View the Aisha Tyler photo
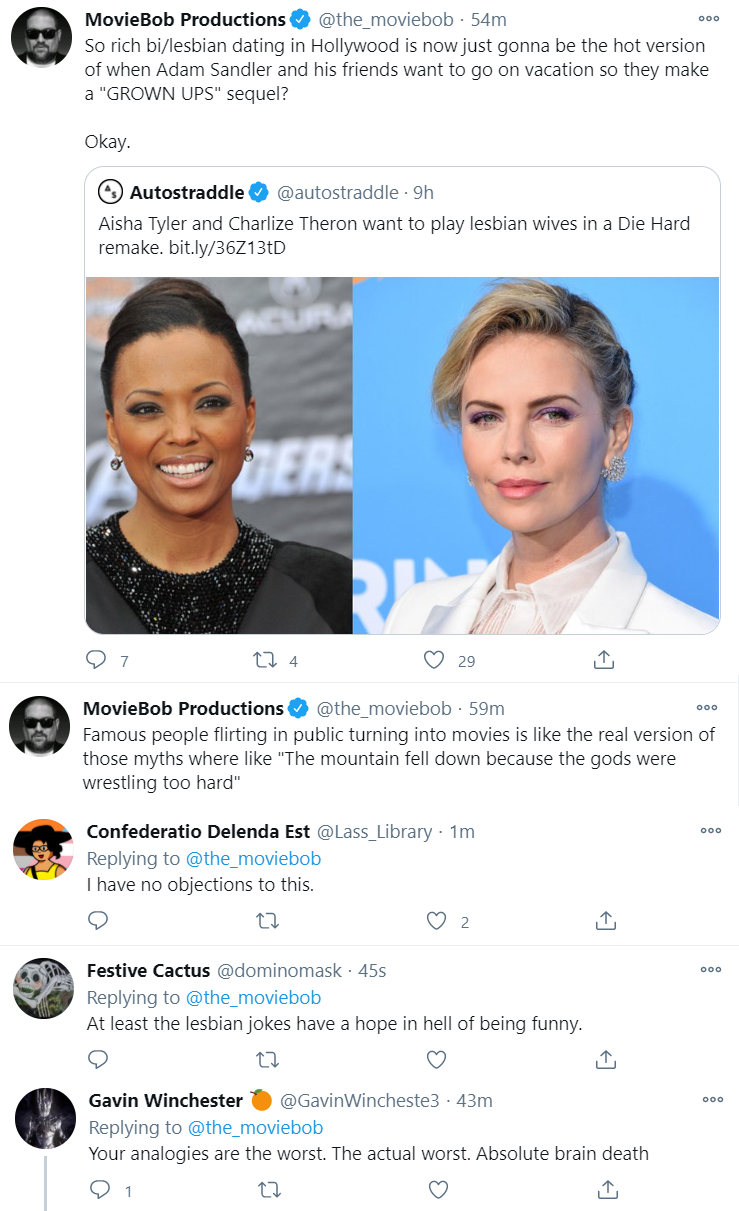 [x=219, y=455]
